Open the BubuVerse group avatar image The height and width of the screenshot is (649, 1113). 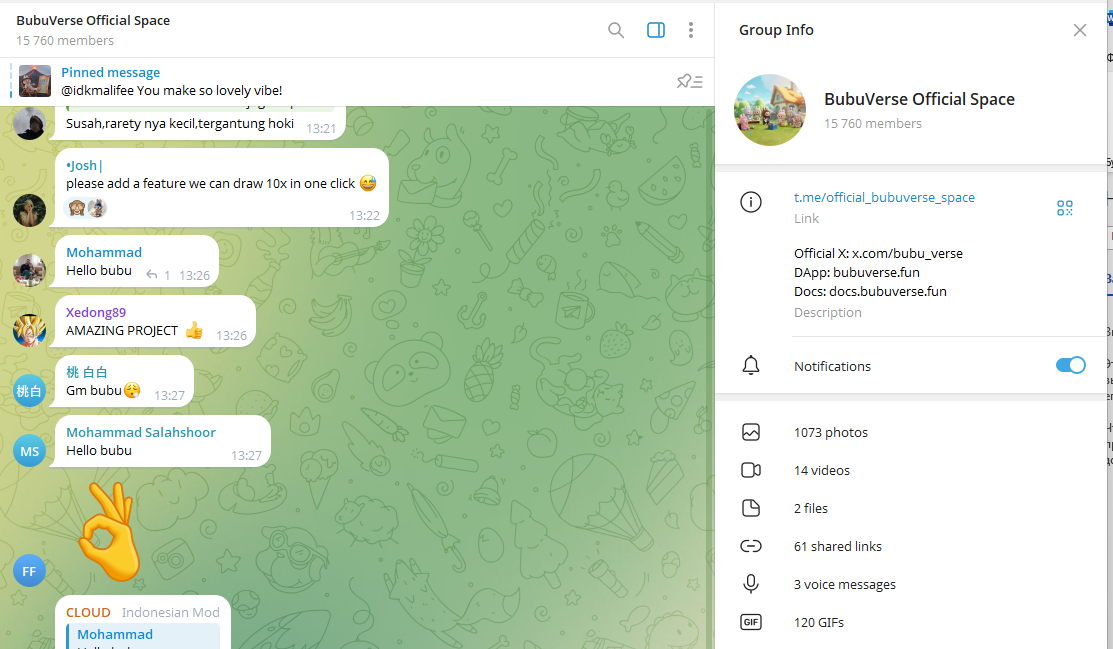pyautogui.click(x=769, y=110)
